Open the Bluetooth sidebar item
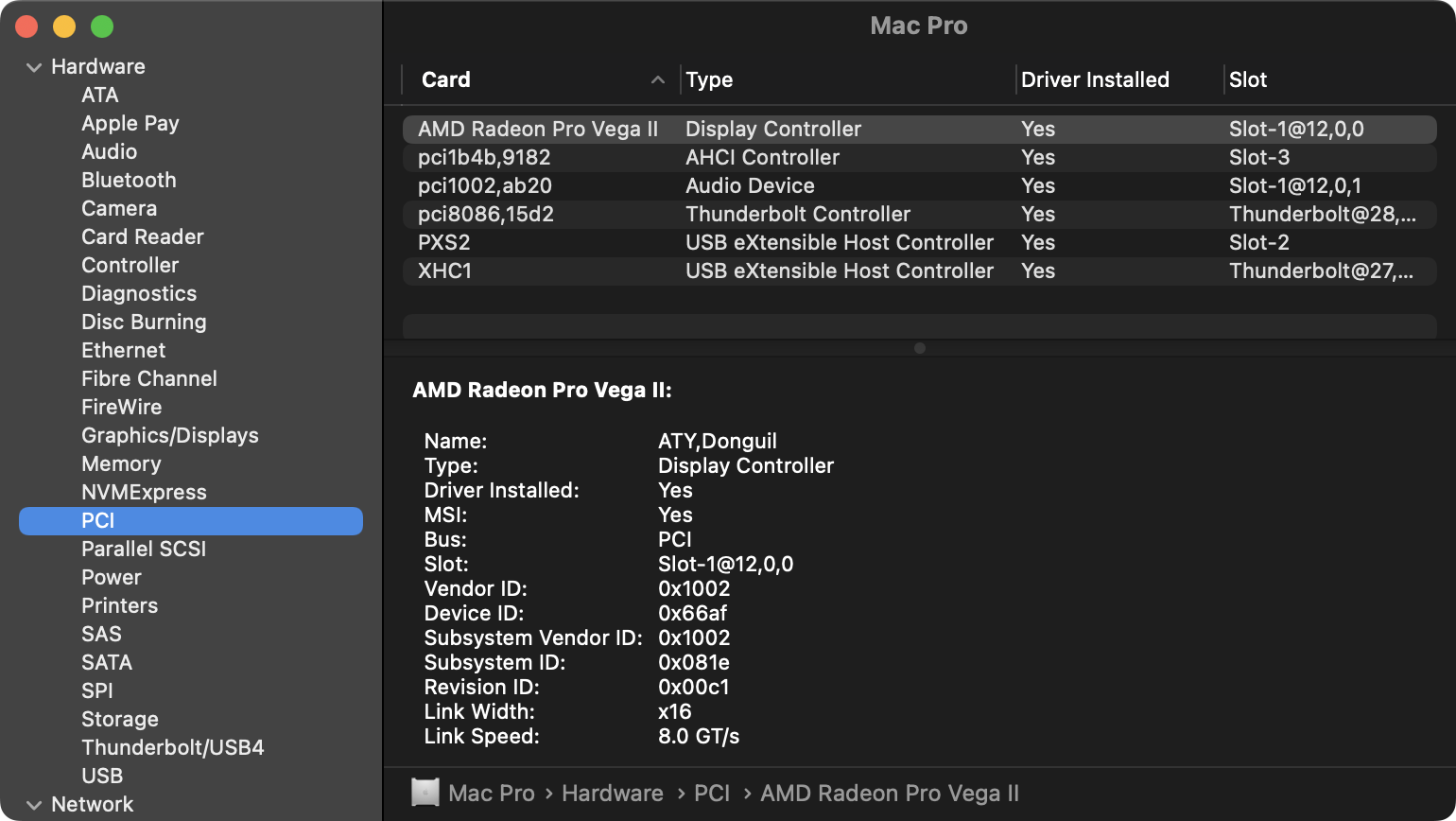Image resolution: width=1456 pixels, height=821 pixels. coord(129,180)
